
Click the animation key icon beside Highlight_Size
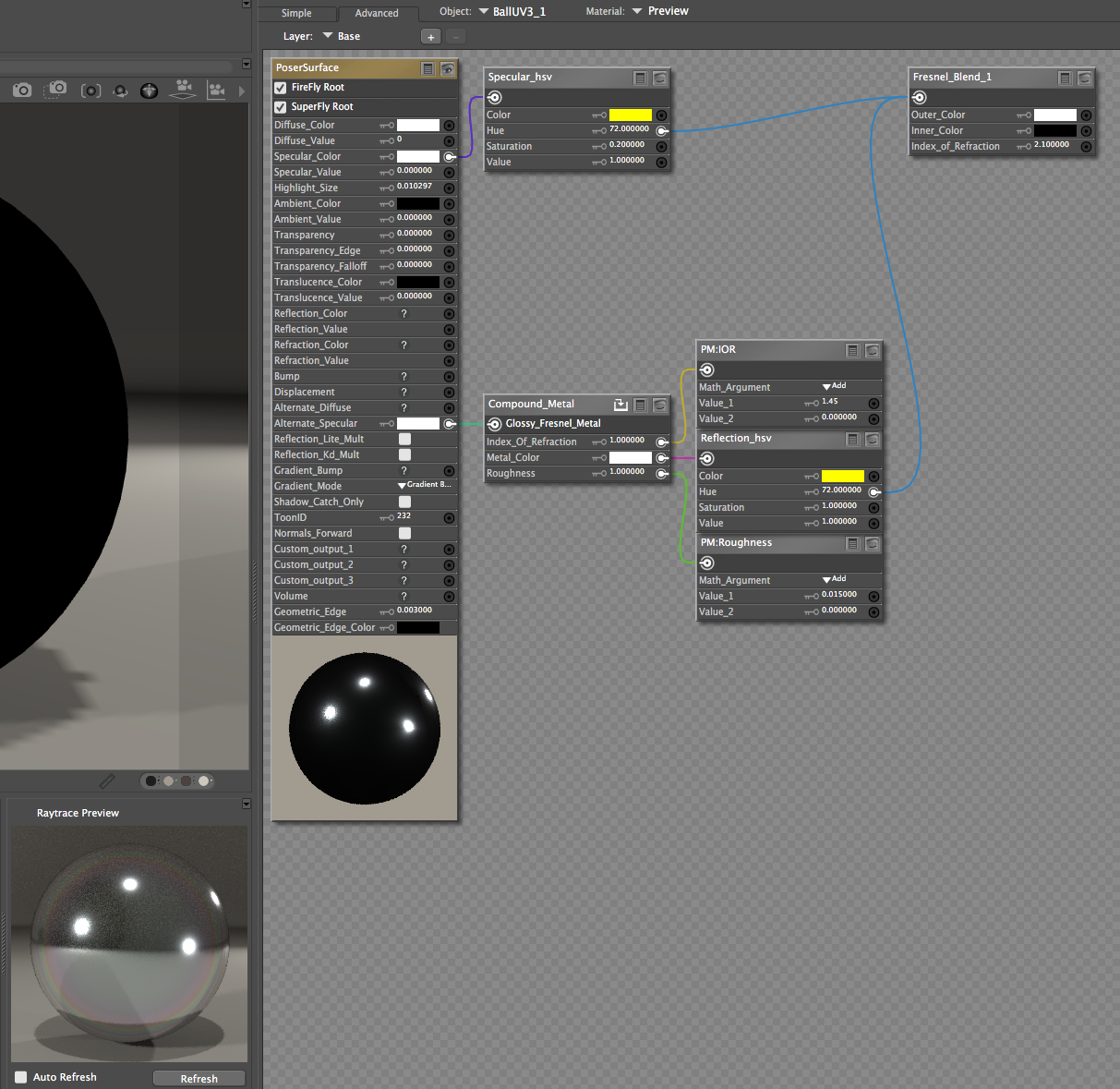click(x=387, y=188)
